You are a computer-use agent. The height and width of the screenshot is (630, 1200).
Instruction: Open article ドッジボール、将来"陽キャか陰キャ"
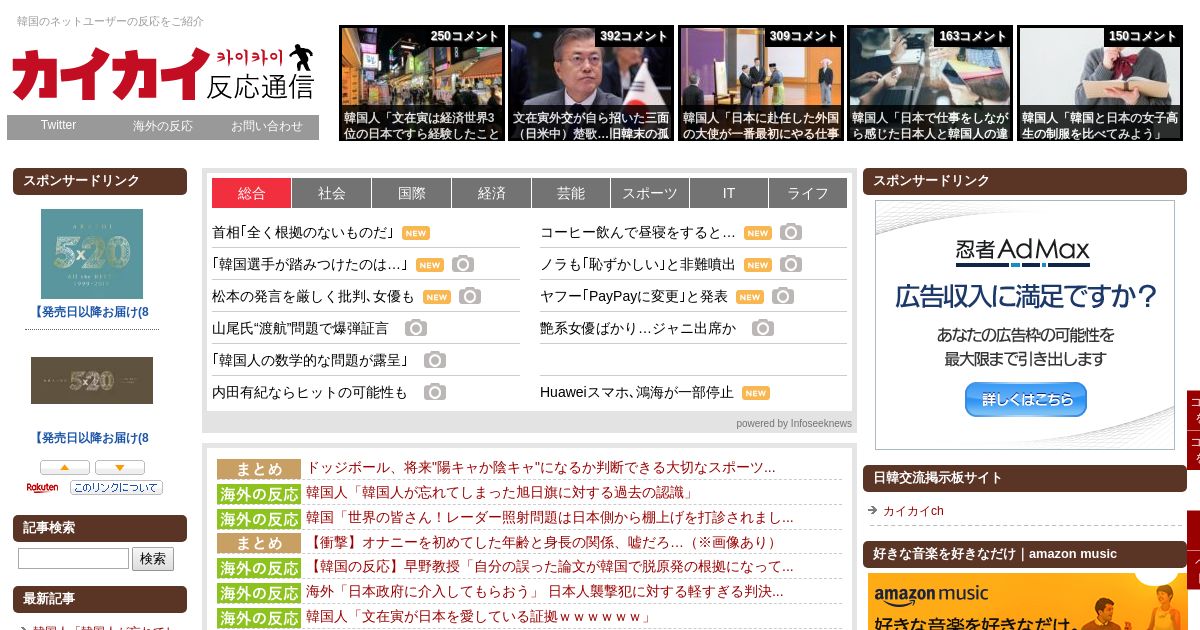[540, 468]
